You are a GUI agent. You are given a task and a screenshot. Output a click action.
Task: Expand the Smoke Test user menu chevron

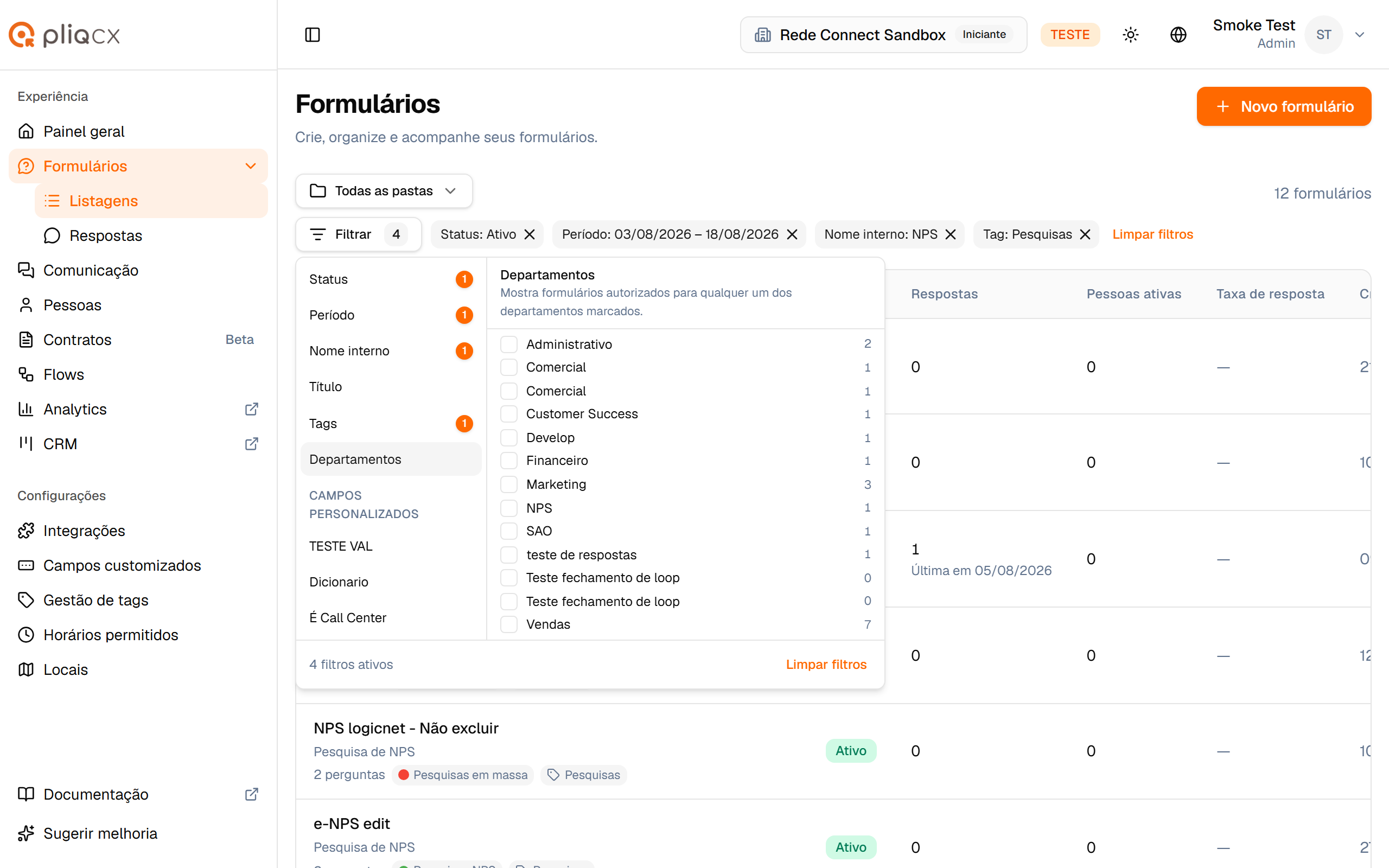[x=1359, y=34]
